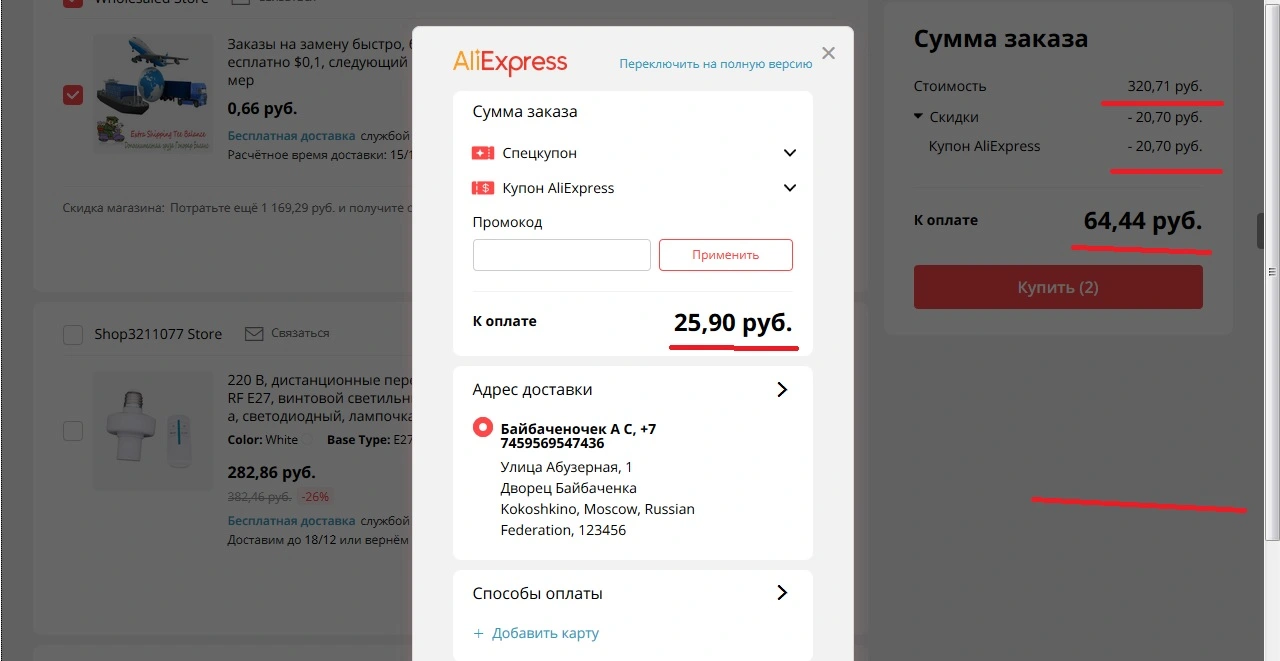Open the shipping product thumbnail image
The height and width of the screenshot is (661, 1280).
click(x=152, y=94)
